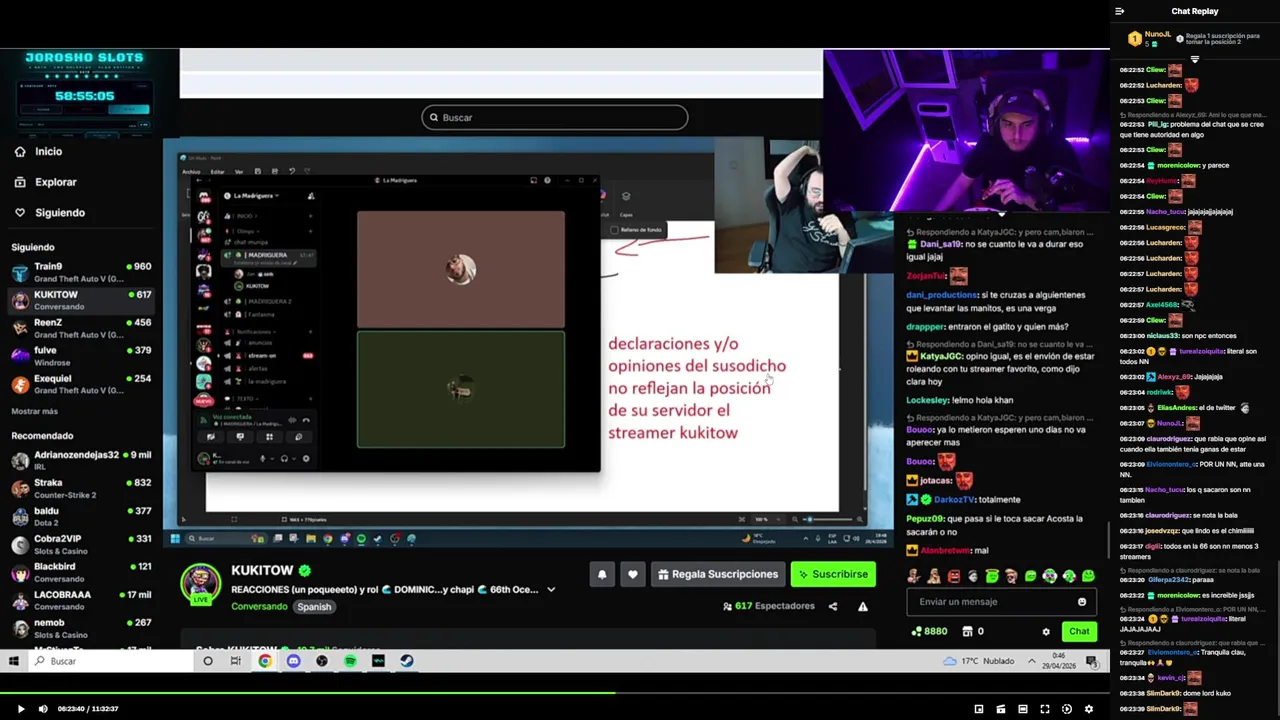Screen dimensions: 1280x720
Task: Seek on the green replay progress bar
Action: 555,693
